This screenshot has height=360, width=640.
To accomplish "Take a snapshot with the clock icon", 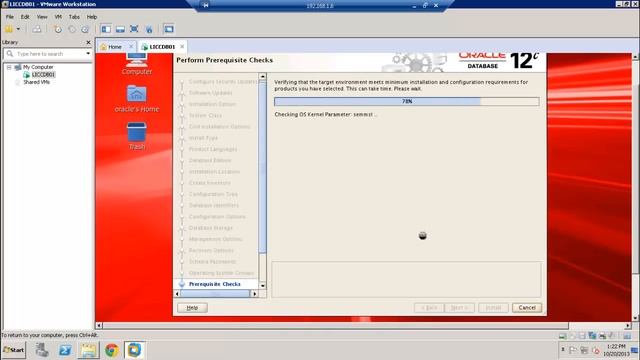I will click(x=58, y=29).
